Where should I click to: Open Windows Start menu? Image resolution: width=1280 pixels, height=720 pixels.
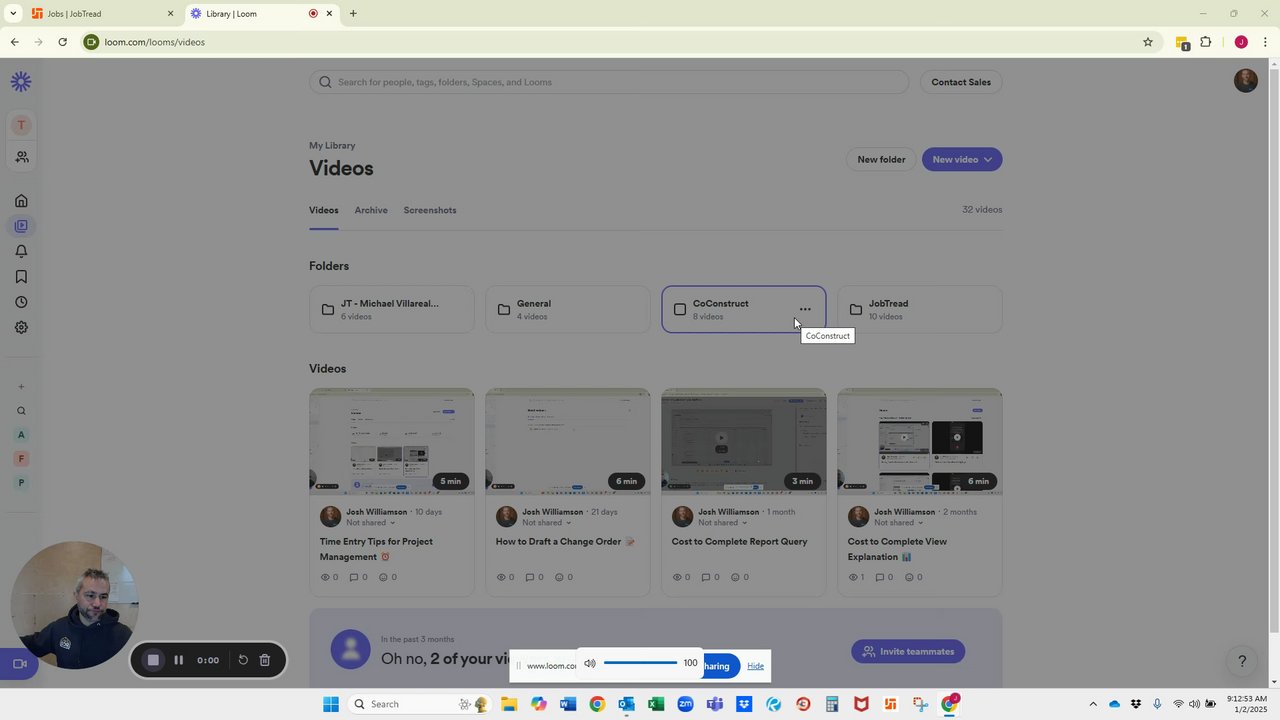pos(331,704)
